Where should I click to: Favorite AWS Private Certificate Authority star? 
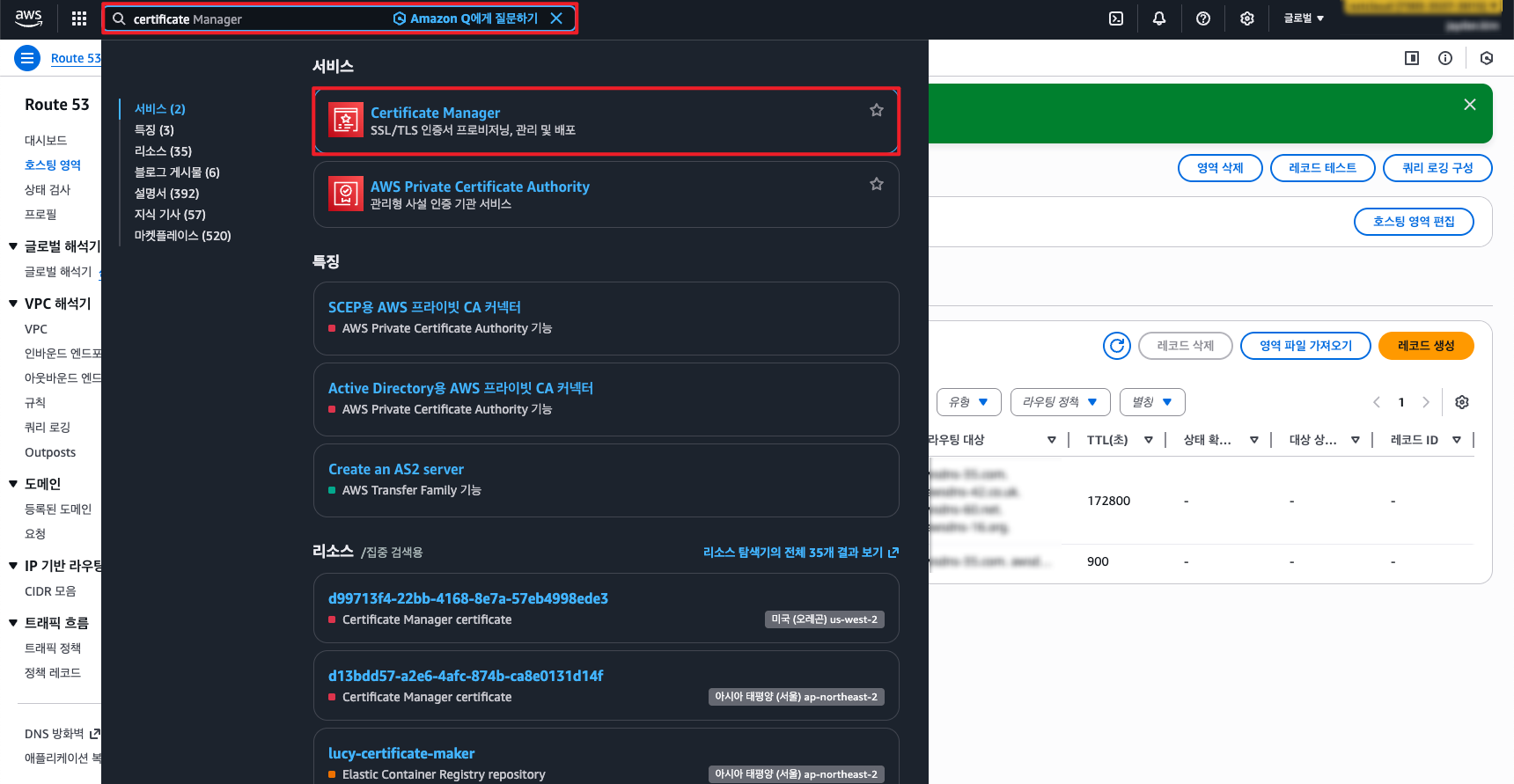click(877, 184)
